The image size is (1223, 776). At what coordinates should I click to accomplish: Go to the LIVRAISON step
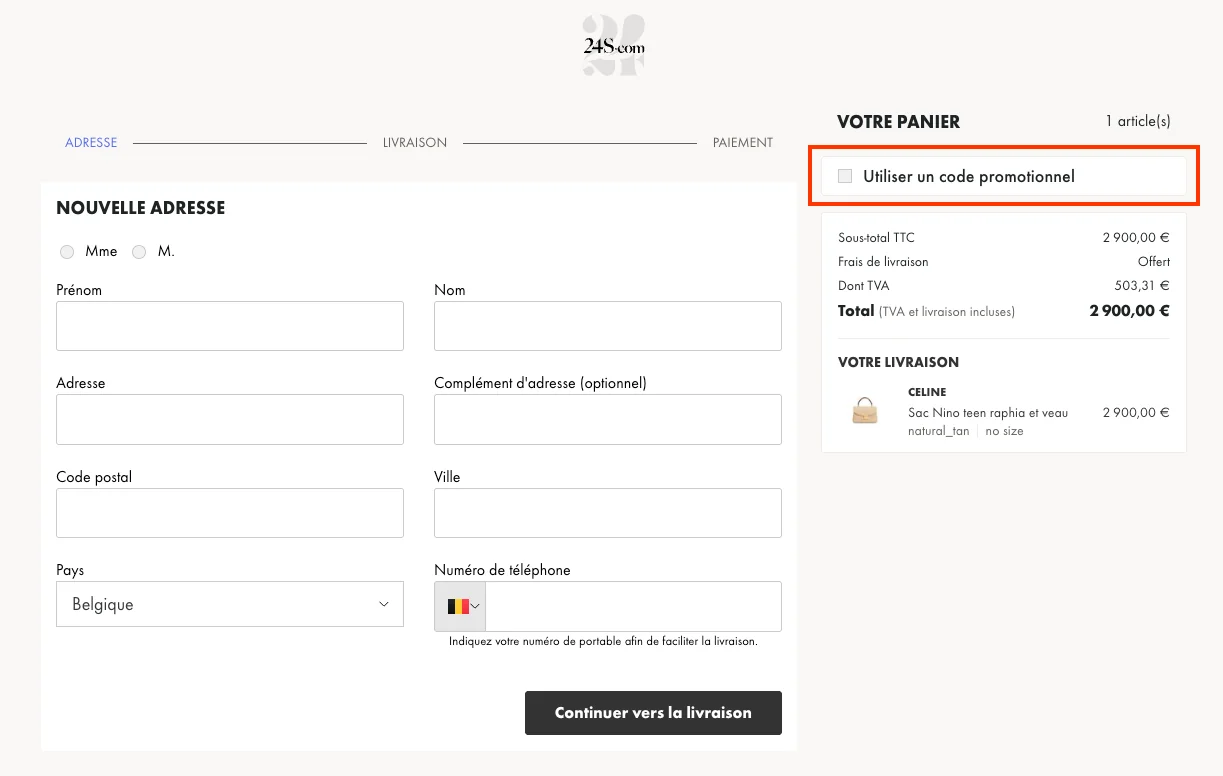pyautogui.click(x=415, y=143)
